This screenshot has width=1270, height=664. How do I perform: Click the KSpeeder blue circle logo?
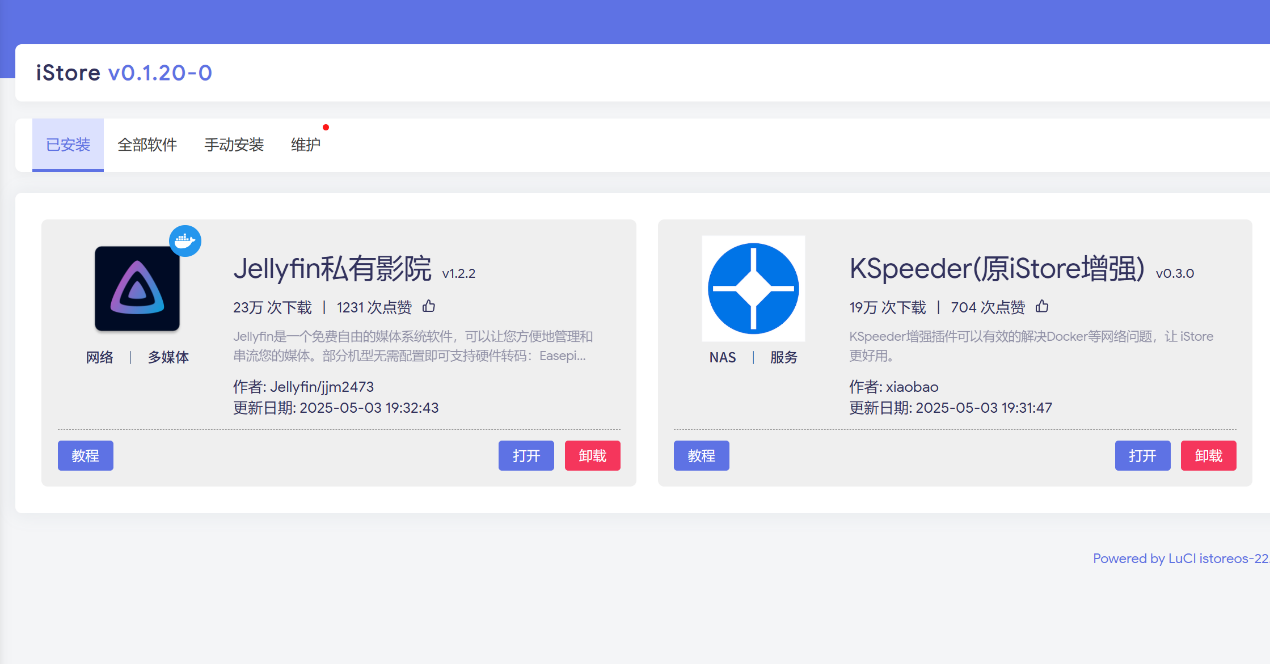753,288
